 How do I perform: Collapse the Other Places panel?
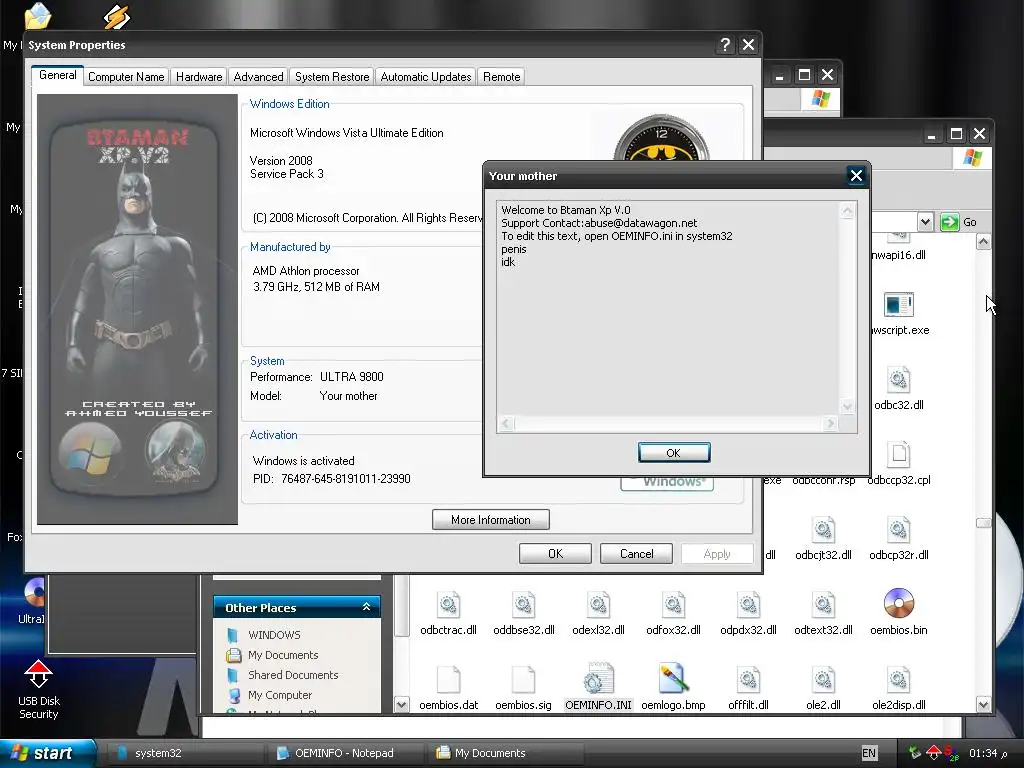point(366,607)
